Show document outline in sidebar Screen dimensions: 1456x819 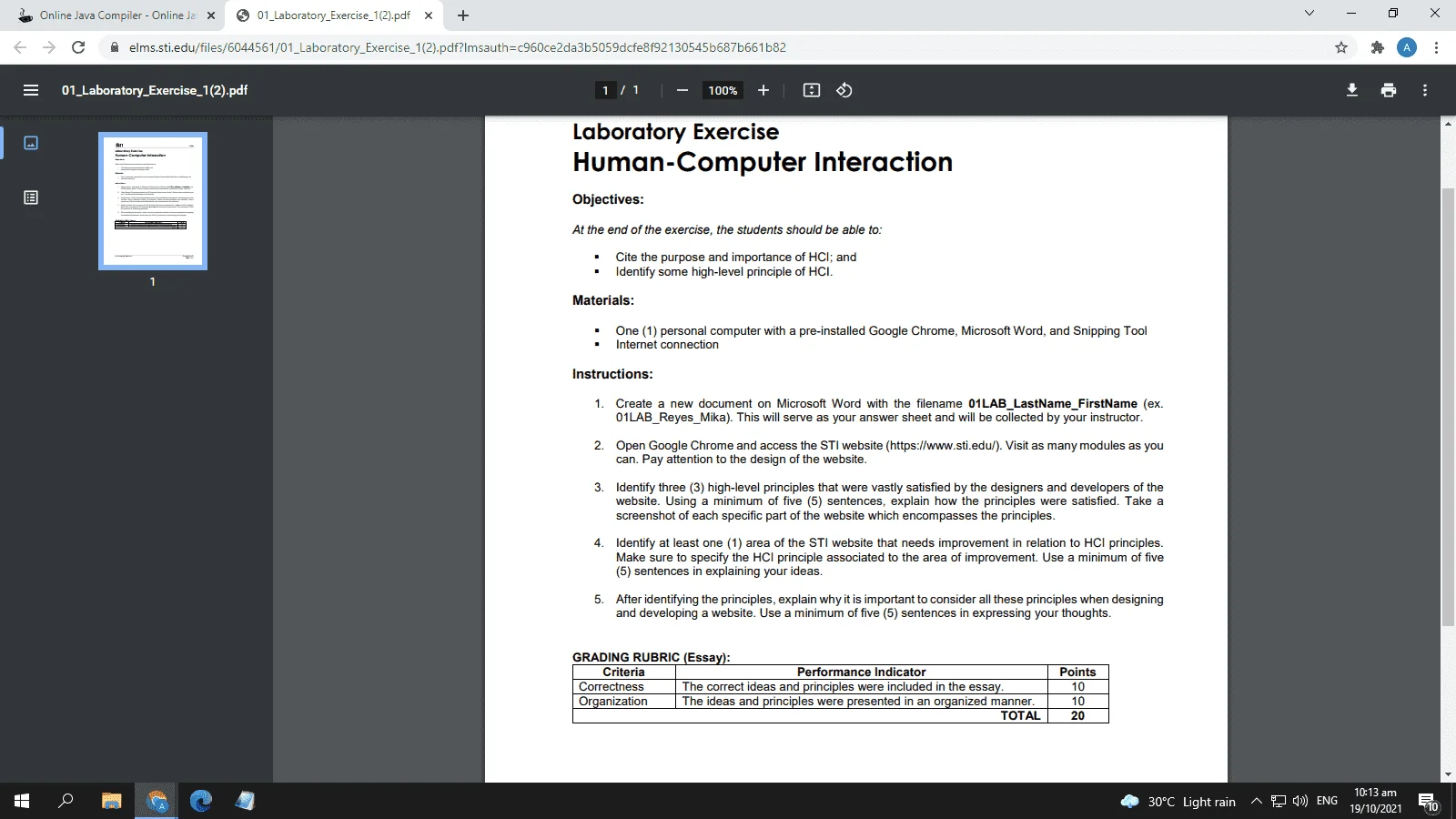pos(31,197)
